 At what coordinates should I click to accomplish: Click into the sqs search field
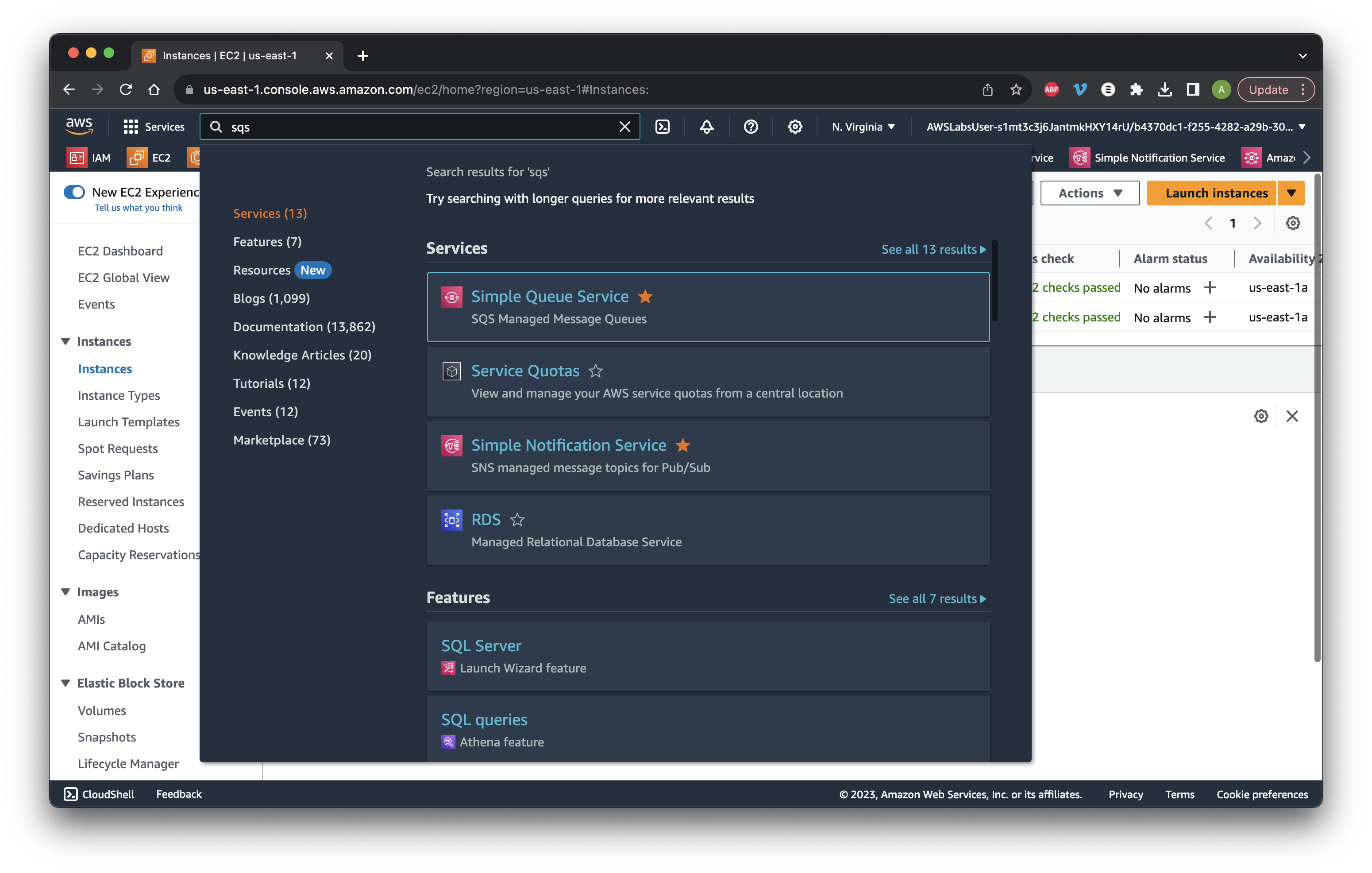pyautogui.click(x=420, y=127)
